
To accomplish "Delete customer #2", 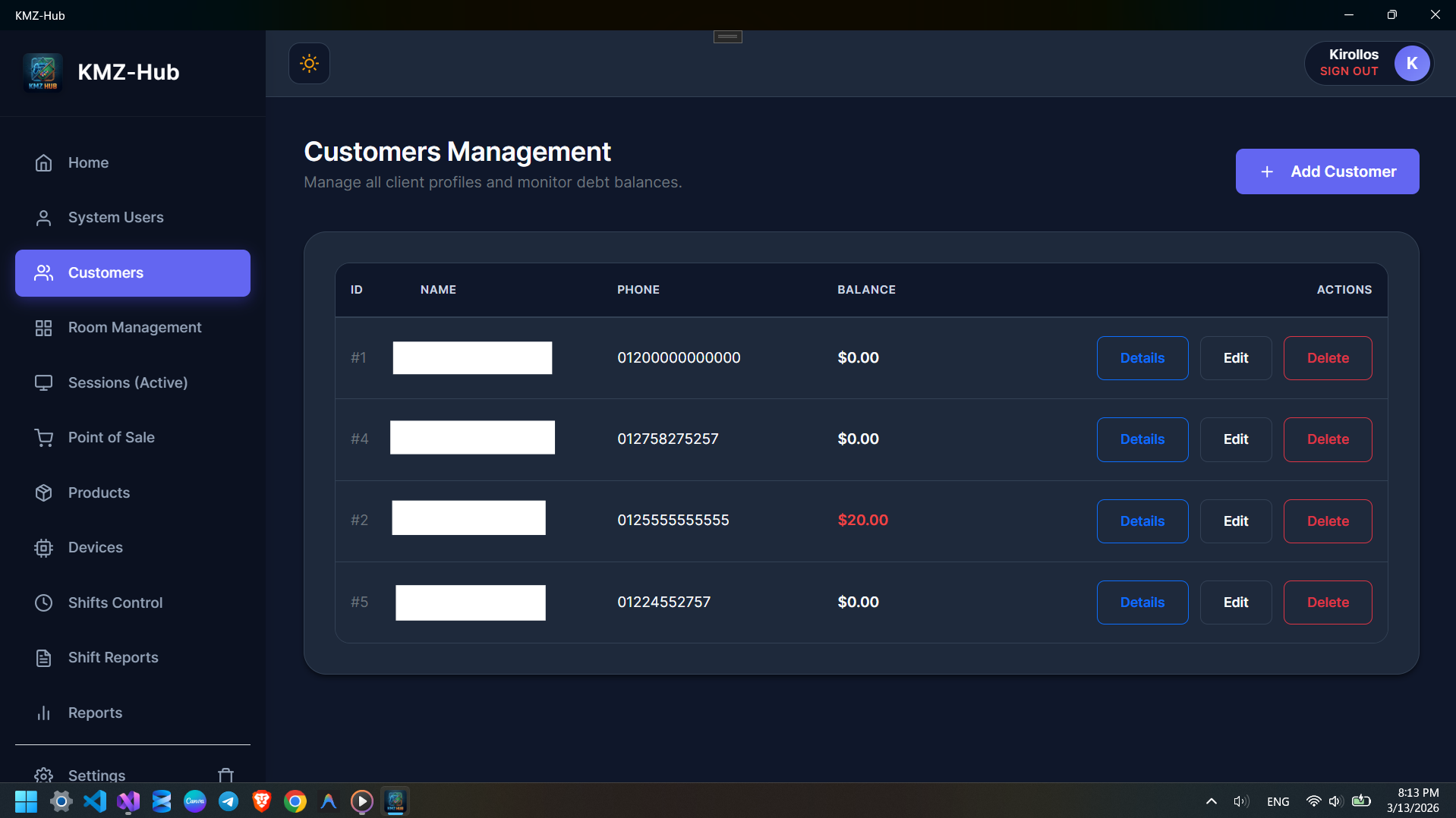I will (1327, 521).
